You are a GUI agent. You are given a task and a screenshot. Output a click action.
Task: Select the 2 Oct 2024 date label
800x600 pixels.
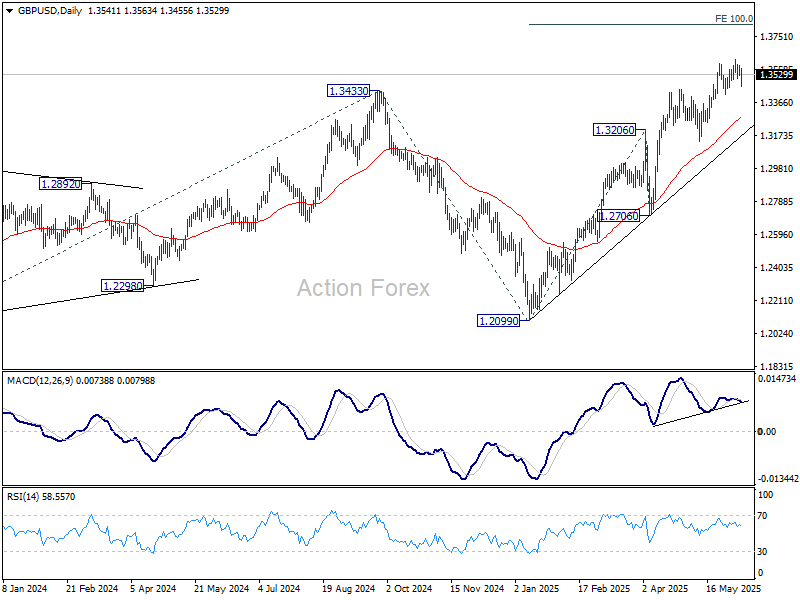tap(409, 588)
